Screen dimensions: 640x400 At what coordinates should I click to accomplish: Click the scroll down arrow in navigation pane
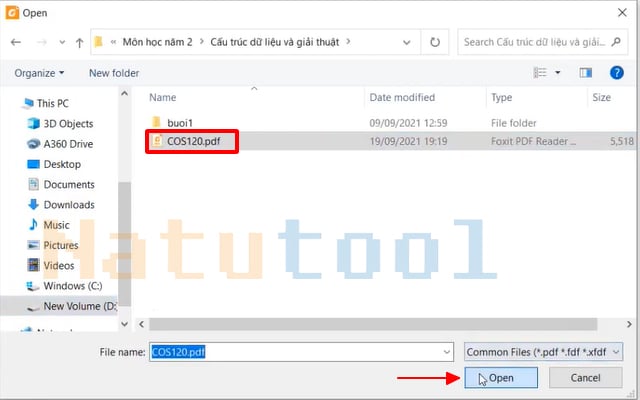tap(124, 324)
